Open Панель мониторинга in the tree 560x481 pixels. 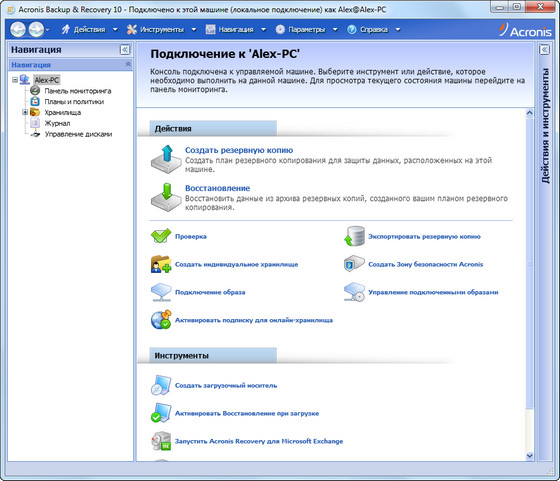78,91
